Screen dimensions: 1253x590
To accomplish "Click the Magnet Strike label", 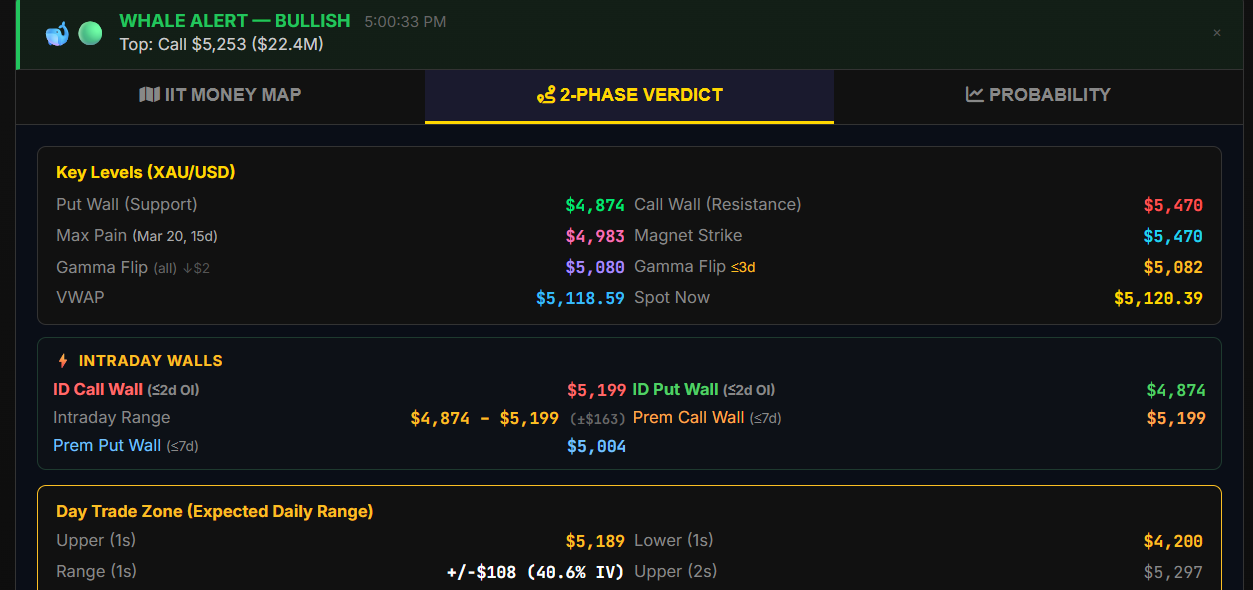I will (688, 236).
